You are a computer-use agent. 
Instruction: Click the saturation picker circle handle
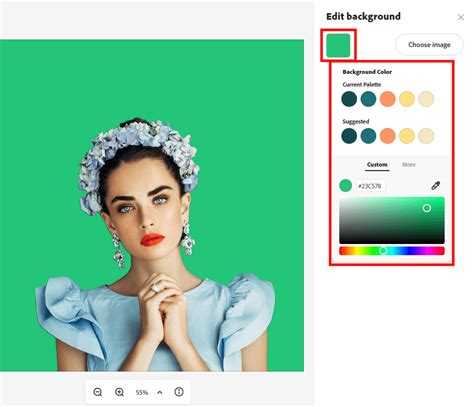click(x=427, y=208)
